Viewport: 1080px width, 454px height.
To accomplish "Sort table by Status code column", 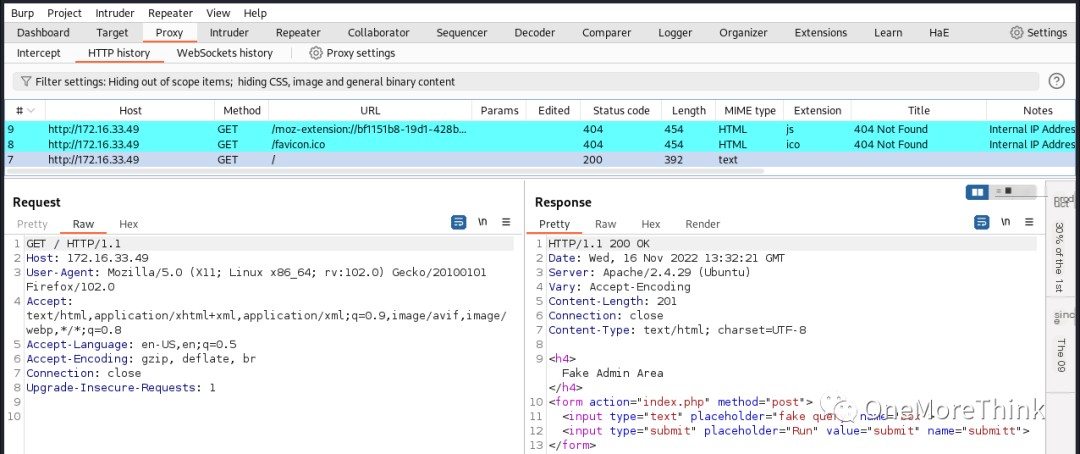I will coord(621,110).
